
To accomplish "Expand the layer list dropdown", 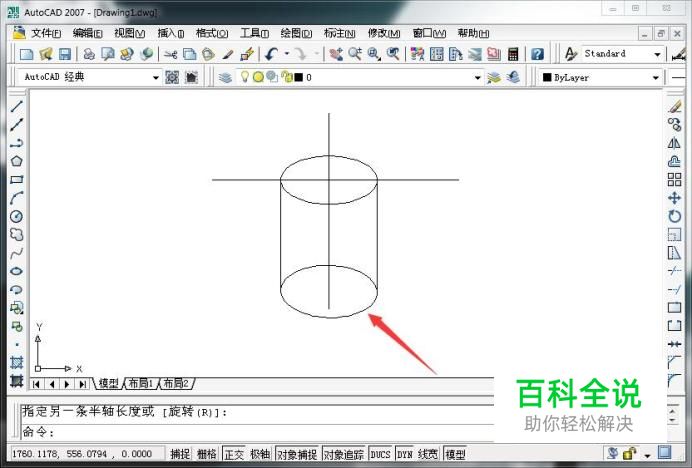I will coord(478,78).
